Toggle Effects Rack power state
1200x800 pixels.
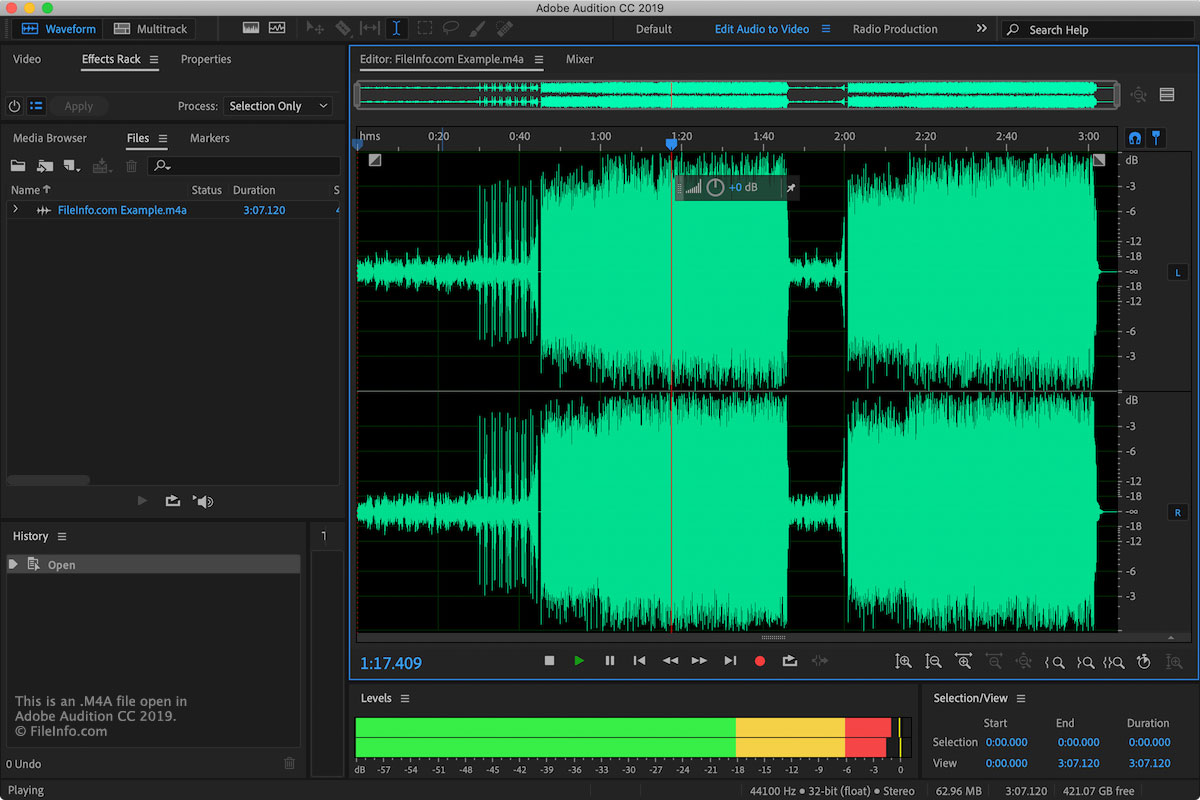[15, 106]
